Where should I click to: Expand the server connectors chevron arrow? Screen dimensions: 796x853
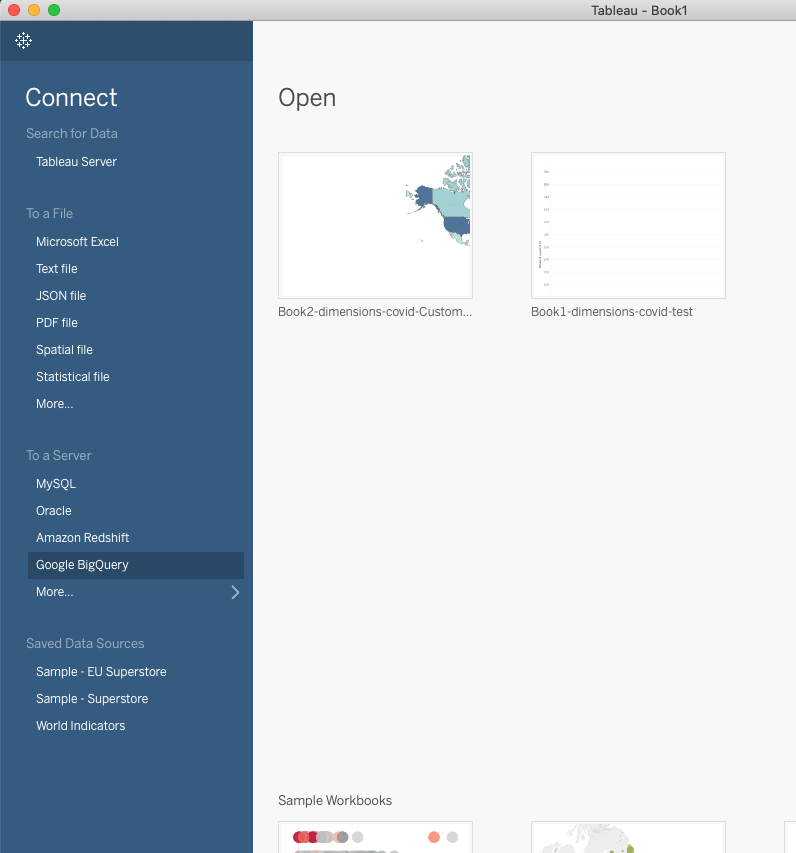pos(235,592)
